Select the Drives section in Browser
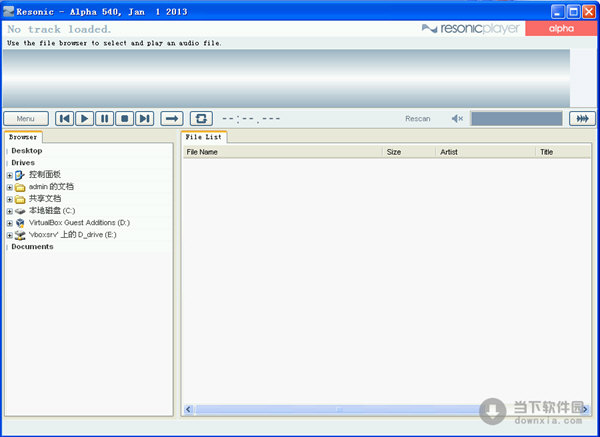This screenshot has height=437, width=600. 23,163
